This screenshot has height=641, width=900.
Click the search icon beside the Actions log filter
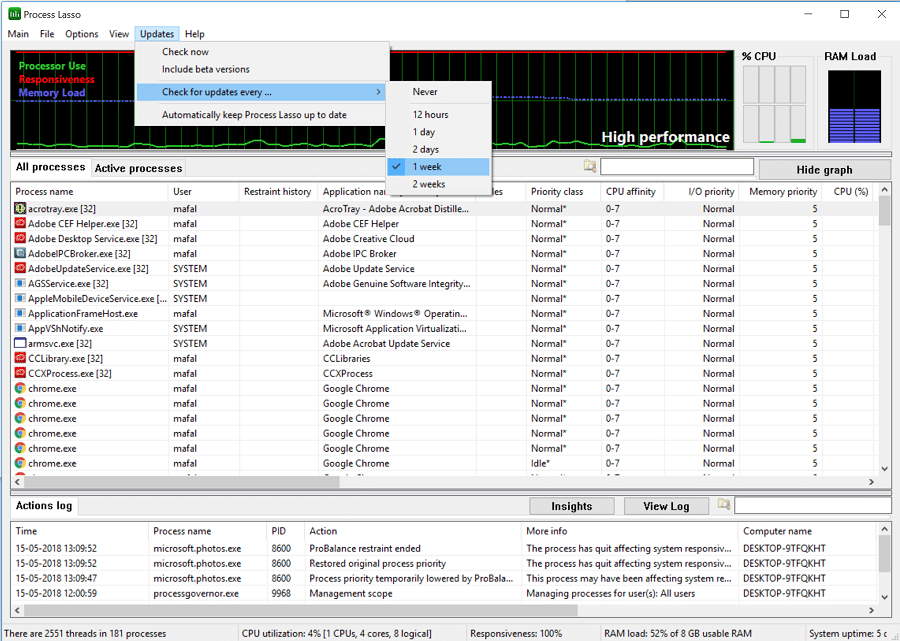724,504
